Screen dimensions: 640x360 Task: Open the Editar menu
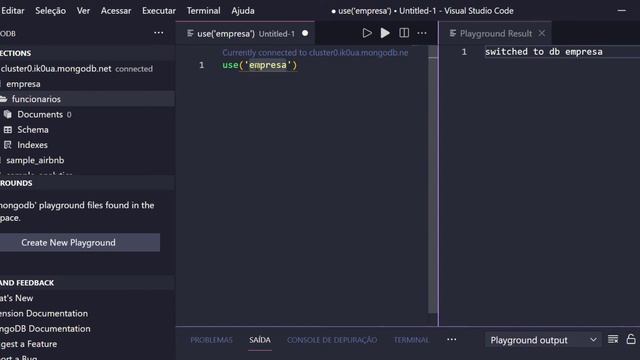pos(12,11)
